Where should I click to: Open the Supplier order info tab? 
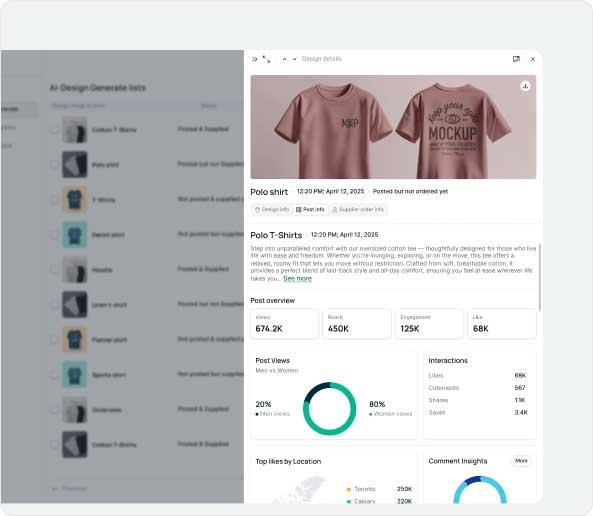(x=358, y=210)
